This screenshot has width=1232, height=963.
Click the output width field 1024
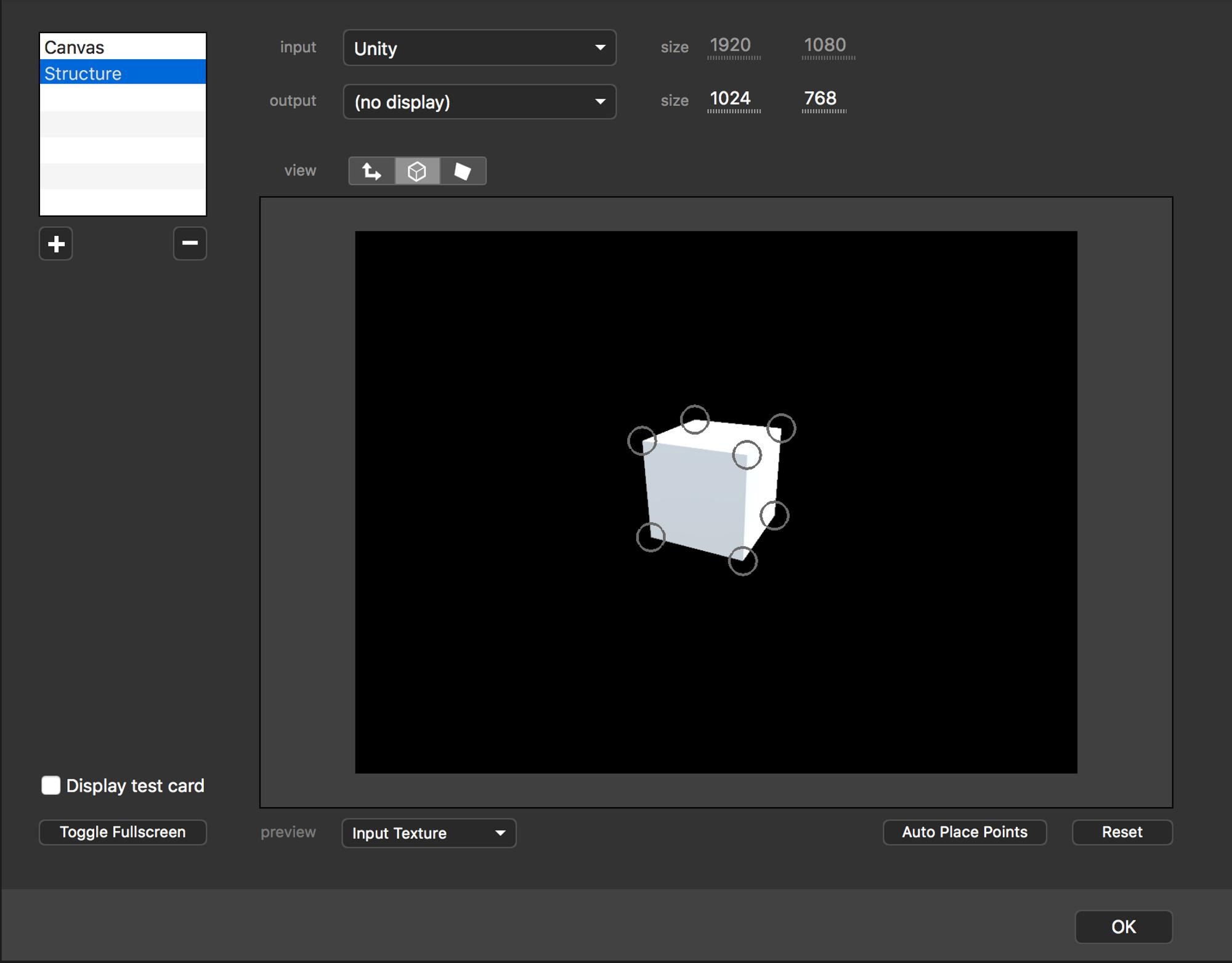click(x=731, y=99)
